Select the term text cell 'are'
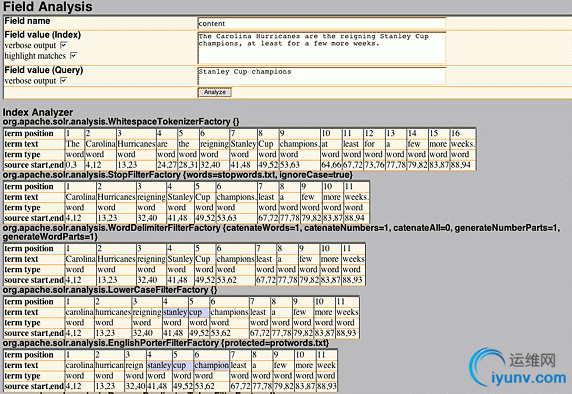The height and width of the screenshot is (394, 572). (167, 144)
